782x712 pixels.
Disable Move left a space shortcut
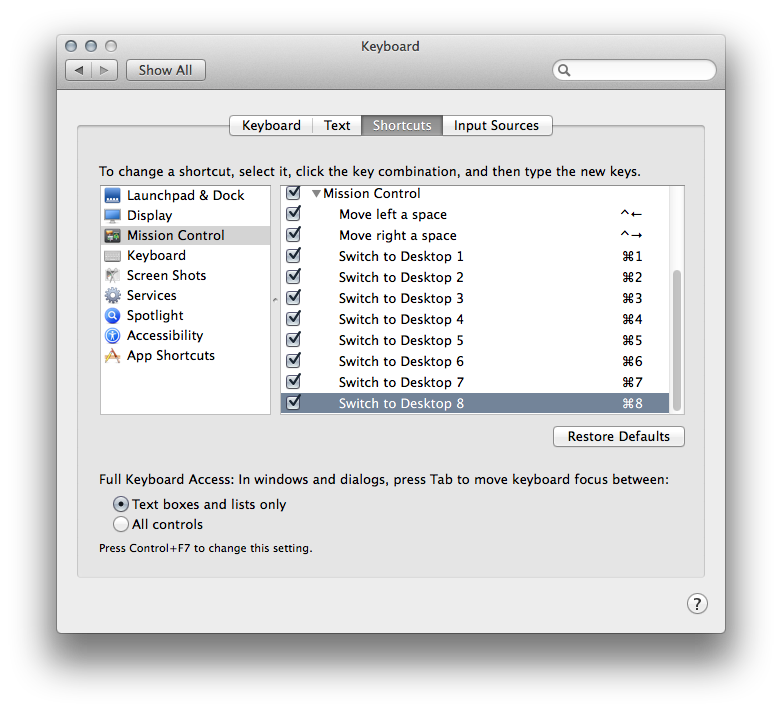[293, 213]
